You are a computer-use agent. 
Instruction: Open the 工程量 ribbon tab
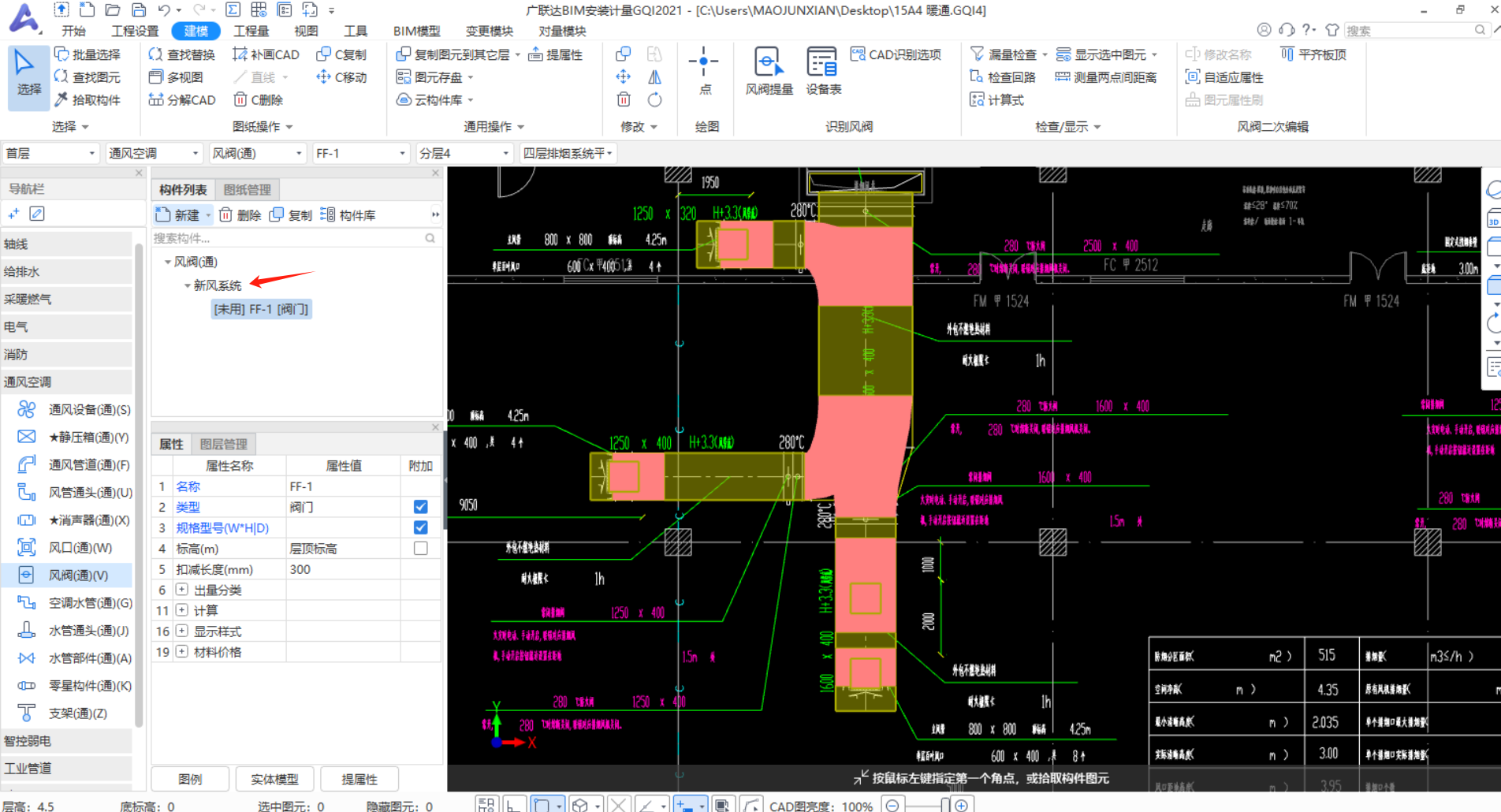[x=251, y=31]
